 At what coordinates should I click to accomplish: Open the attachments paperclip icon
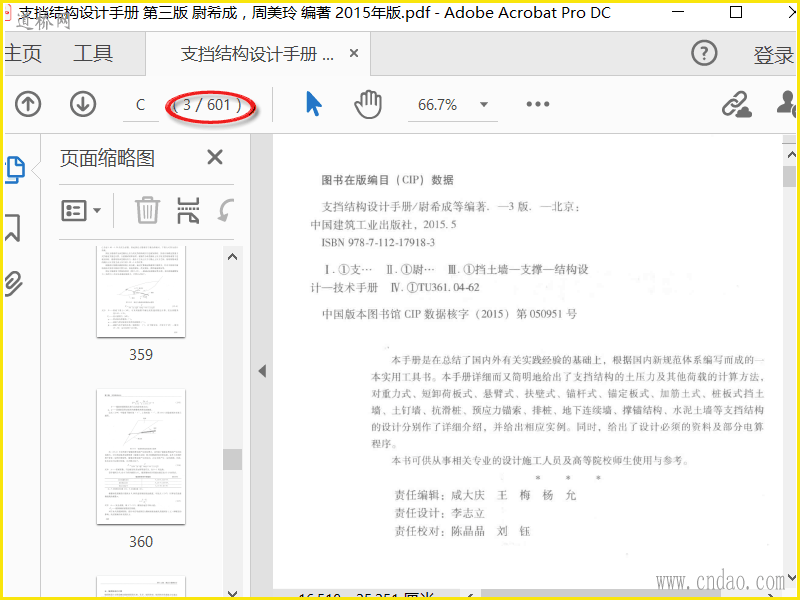[x=13, y=284]
